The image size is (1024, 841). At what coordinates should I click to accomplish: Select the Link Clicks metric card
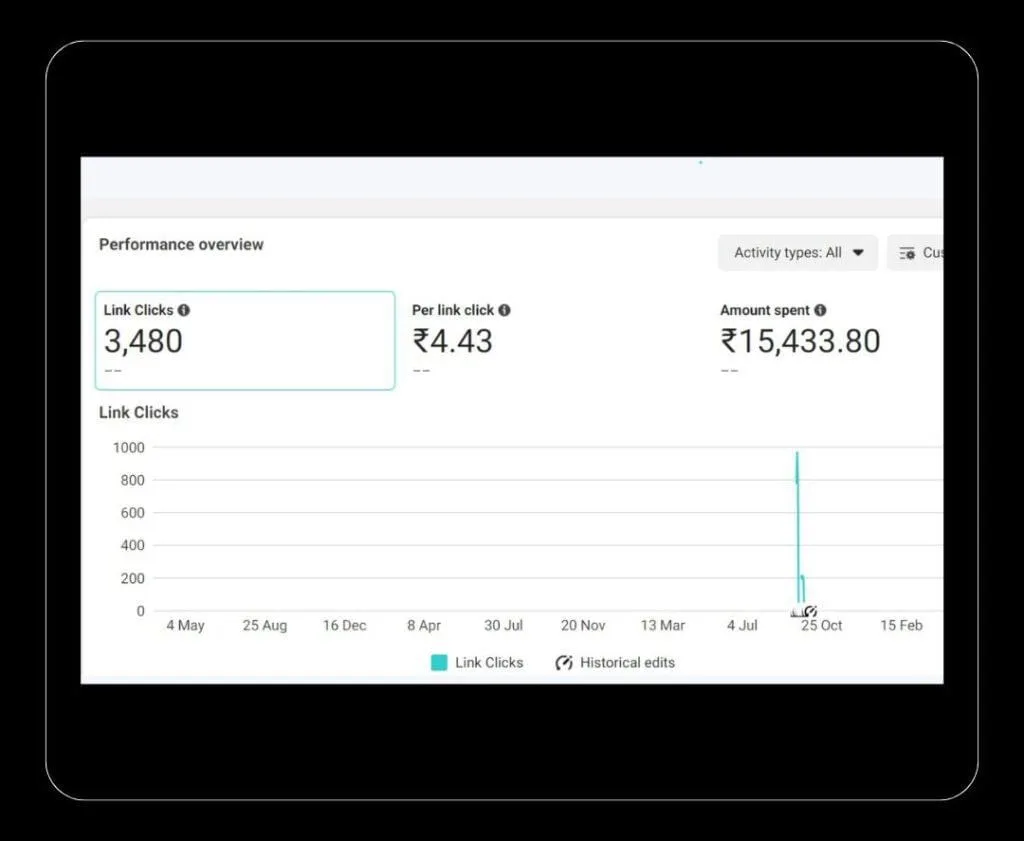[x=245, y=341]
